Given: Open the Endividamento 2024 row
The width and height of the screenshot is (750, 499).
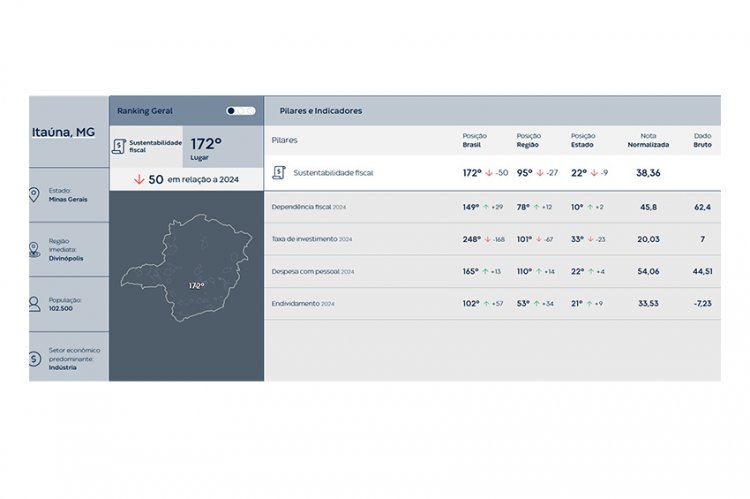Looking at the screenshot, I should click(492, 303).
